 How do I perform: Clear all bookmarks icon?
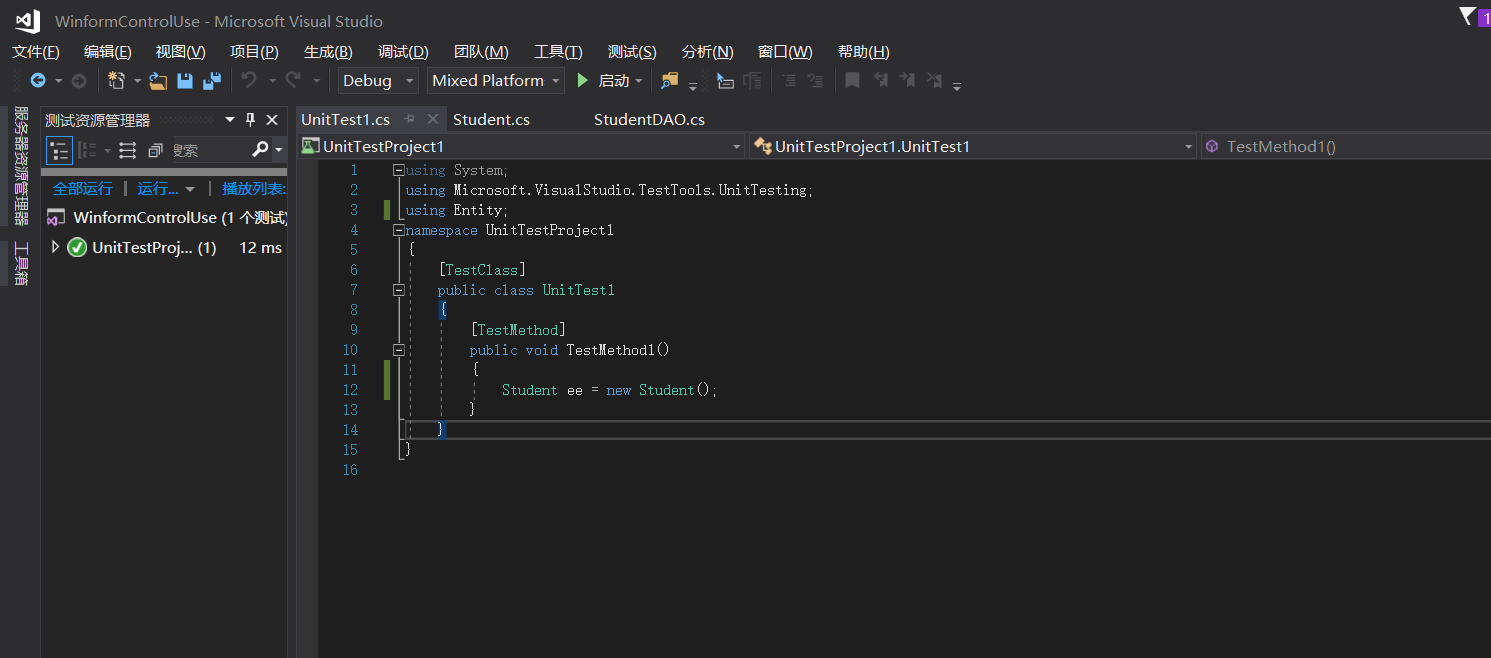934,81
